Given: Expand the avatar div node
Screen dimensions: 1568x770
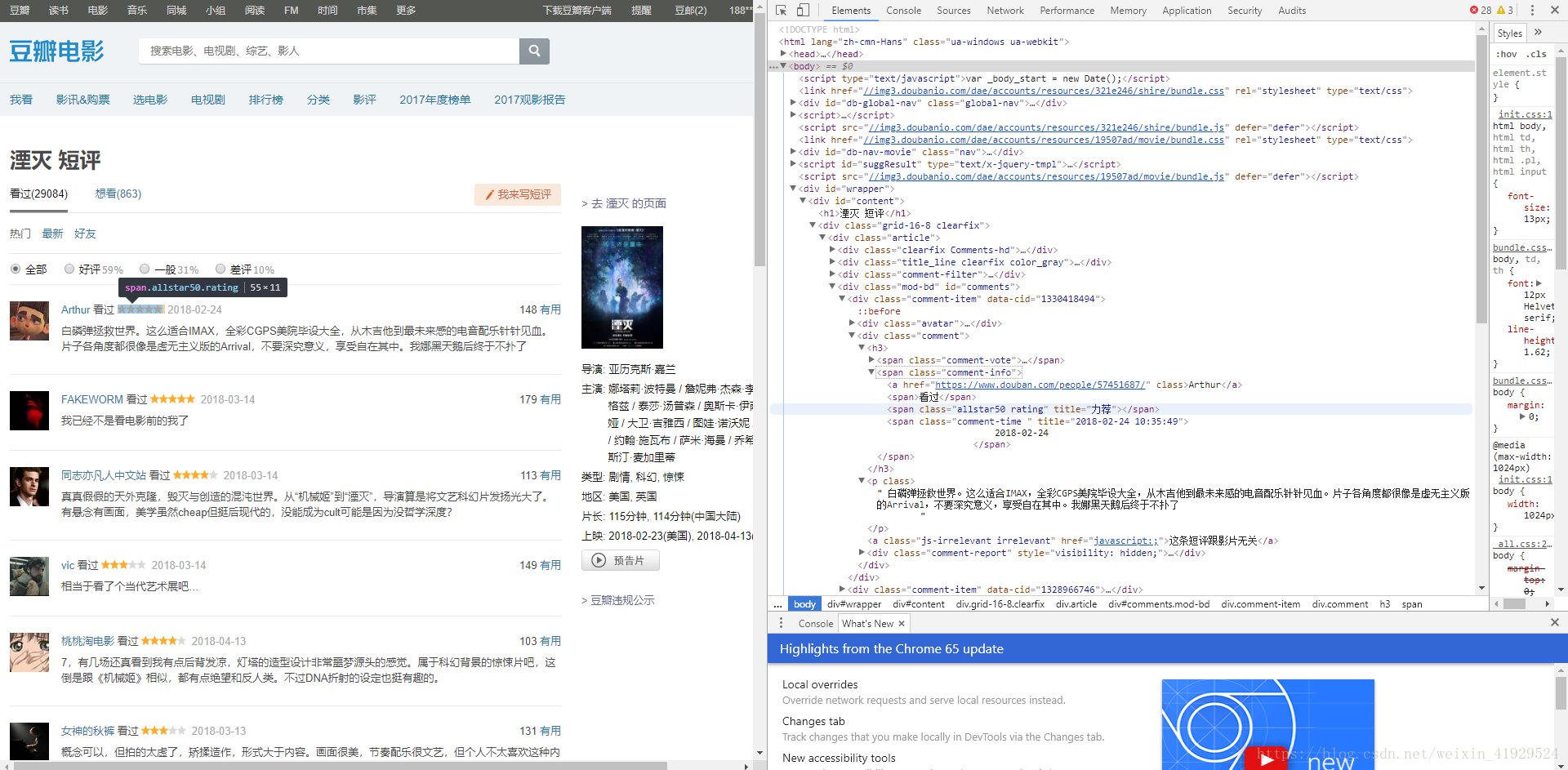Looking at the screenshot, I should pyautogui.click(x=853, y=323).
